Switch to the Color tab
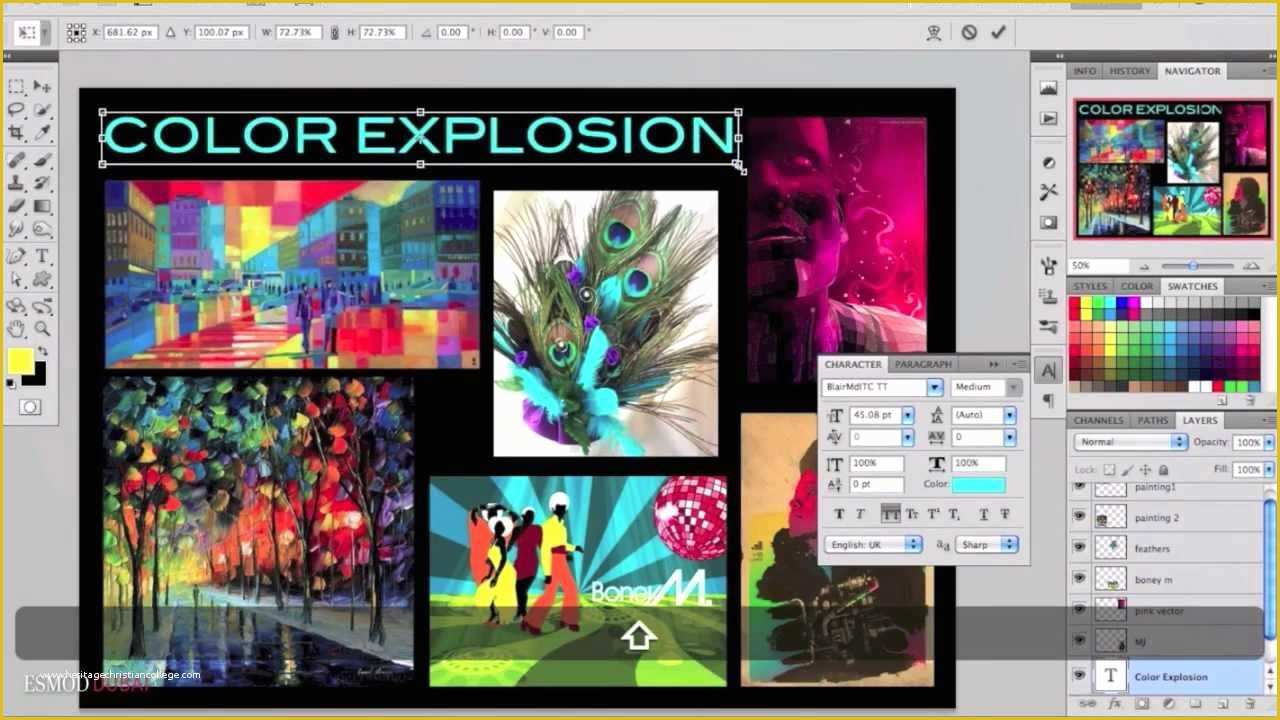This screenshot has height=720, width=1280. tap(1136, 286)
